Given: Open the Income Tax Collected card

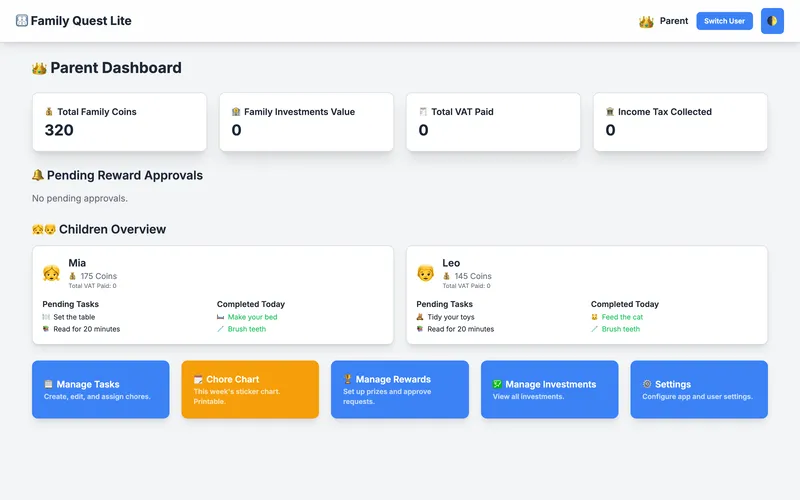Looking at the screenshot, I should tap(680, 122).
